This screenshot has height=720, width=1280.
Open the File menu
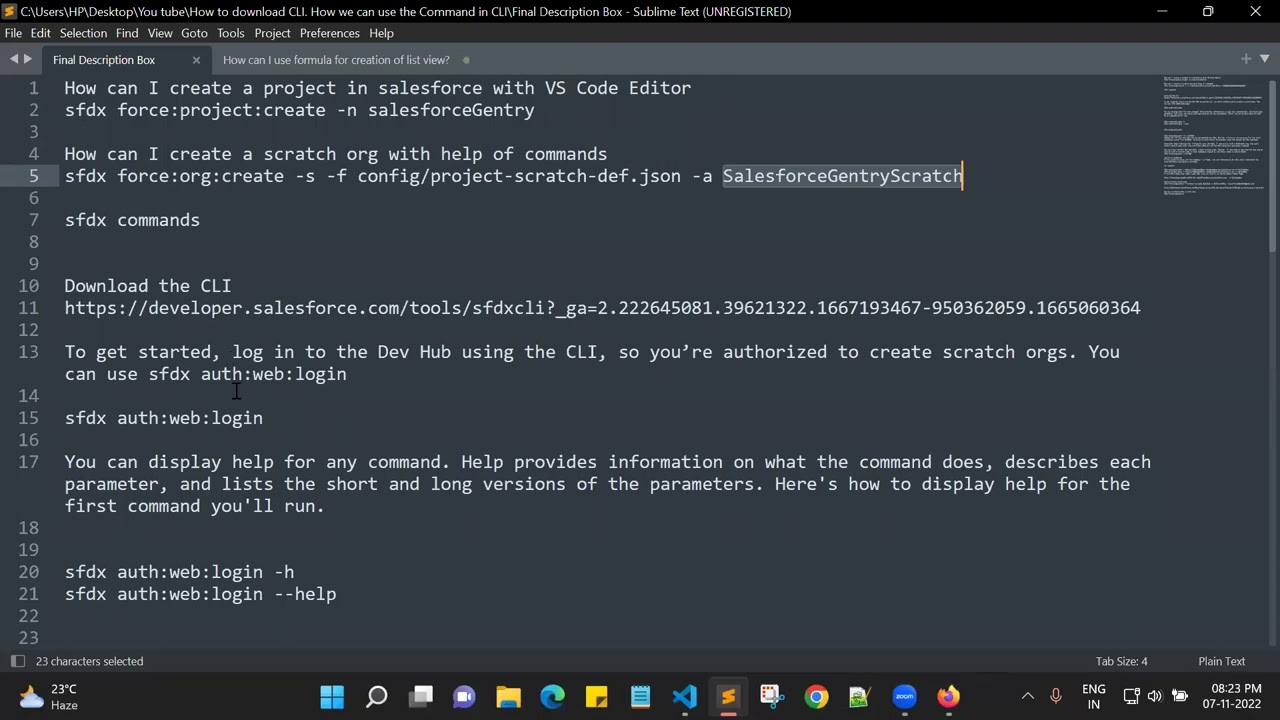click(x=13, y=33)
